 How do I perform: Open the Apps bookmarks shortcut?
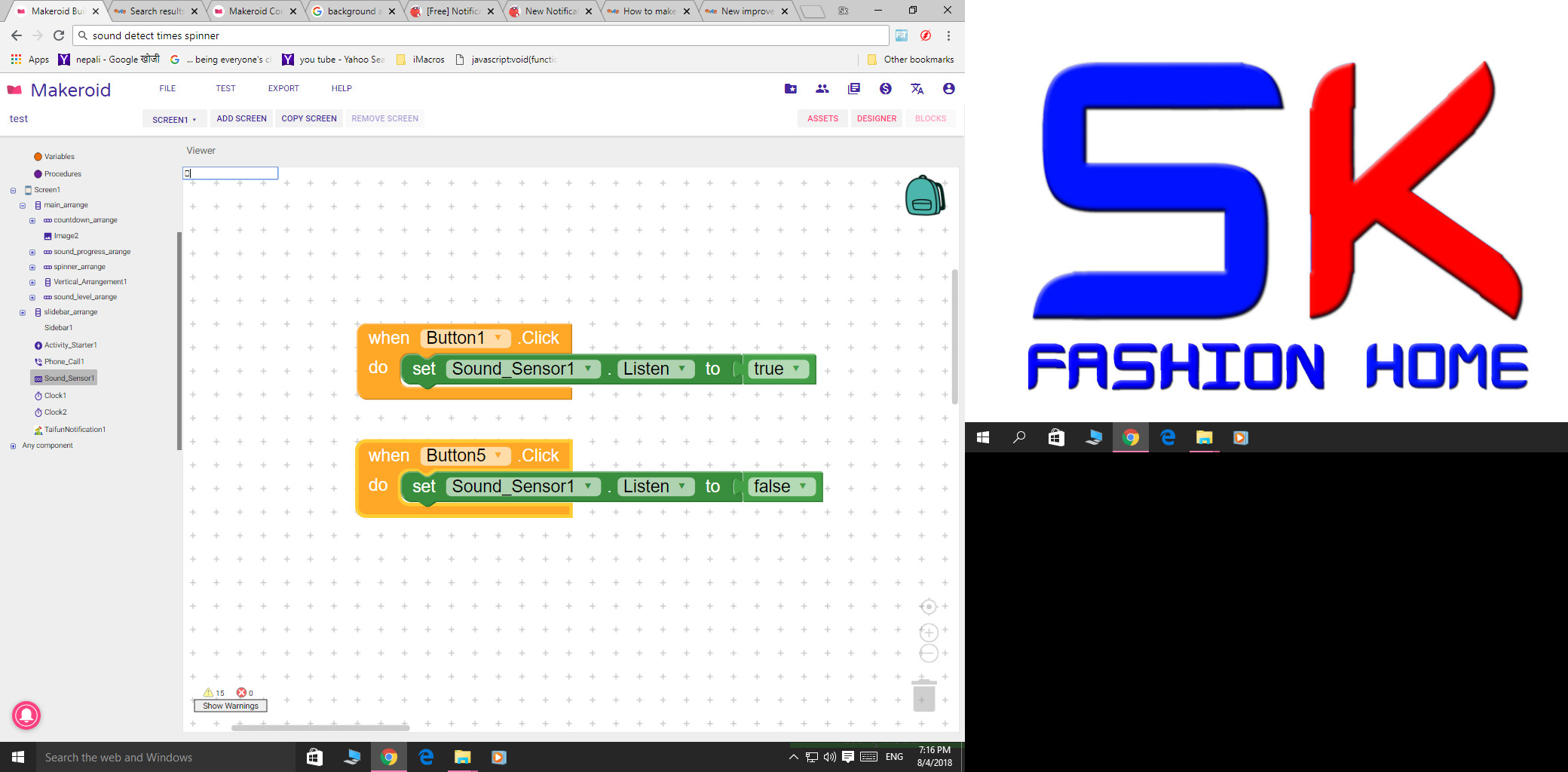tap(30, 60)
